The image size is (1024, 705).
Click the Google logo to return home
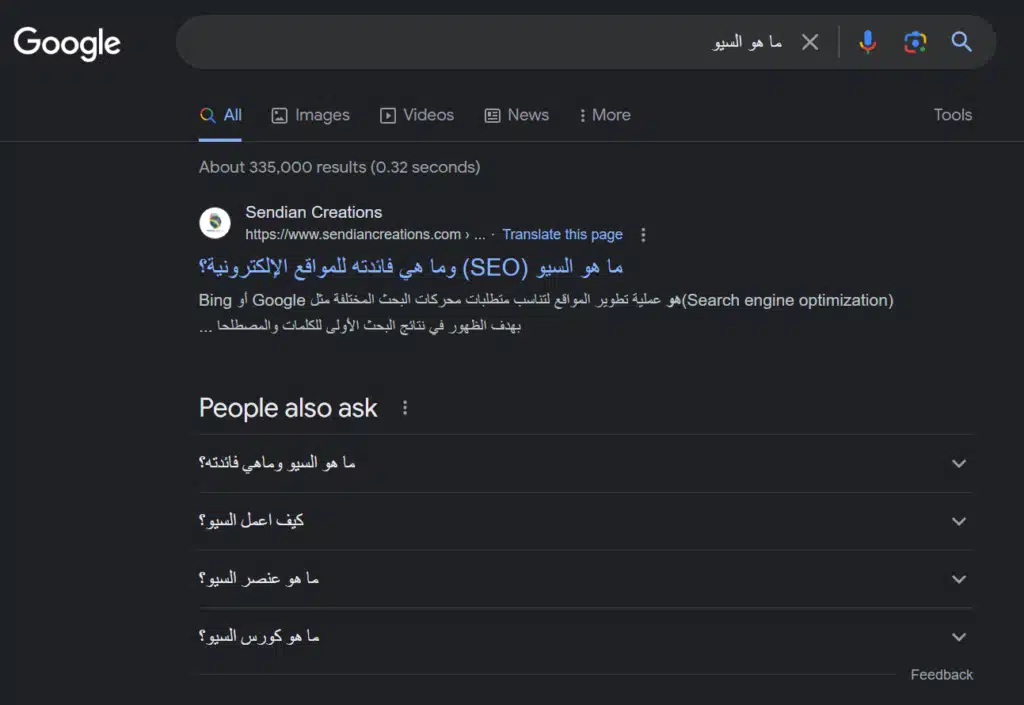click(66, 42)
